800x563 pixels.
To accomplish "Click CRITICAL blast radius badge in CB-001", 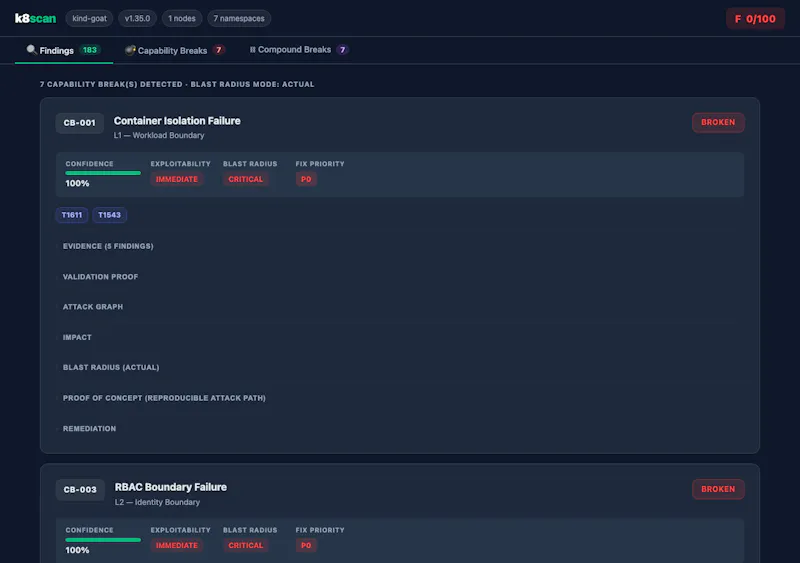I will pos(245,179).
